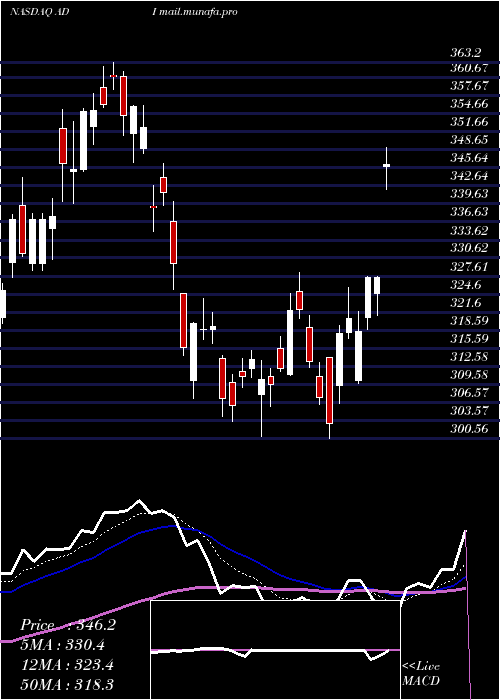Viewport: 500px width, 700px height.
Task: Click the 300.56 price axis label
Action: (468, 429)
